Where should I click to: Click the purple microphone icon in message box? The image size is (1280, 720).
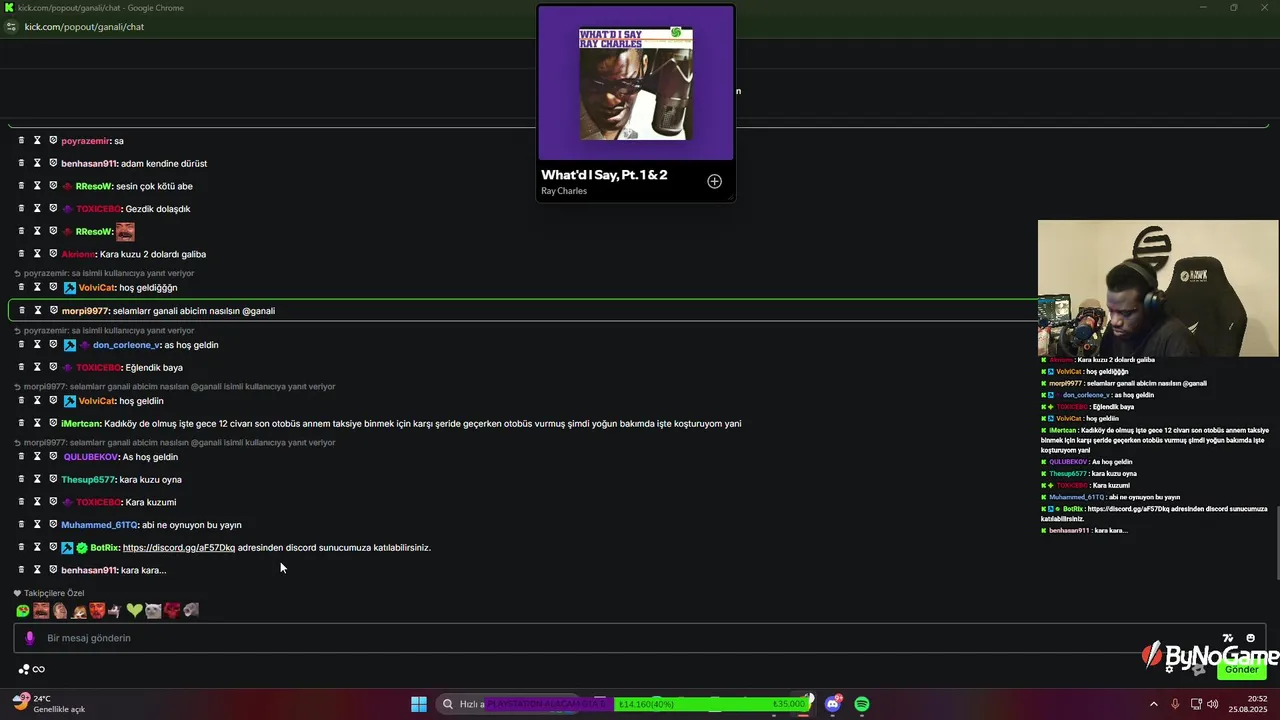pos(29,638)
